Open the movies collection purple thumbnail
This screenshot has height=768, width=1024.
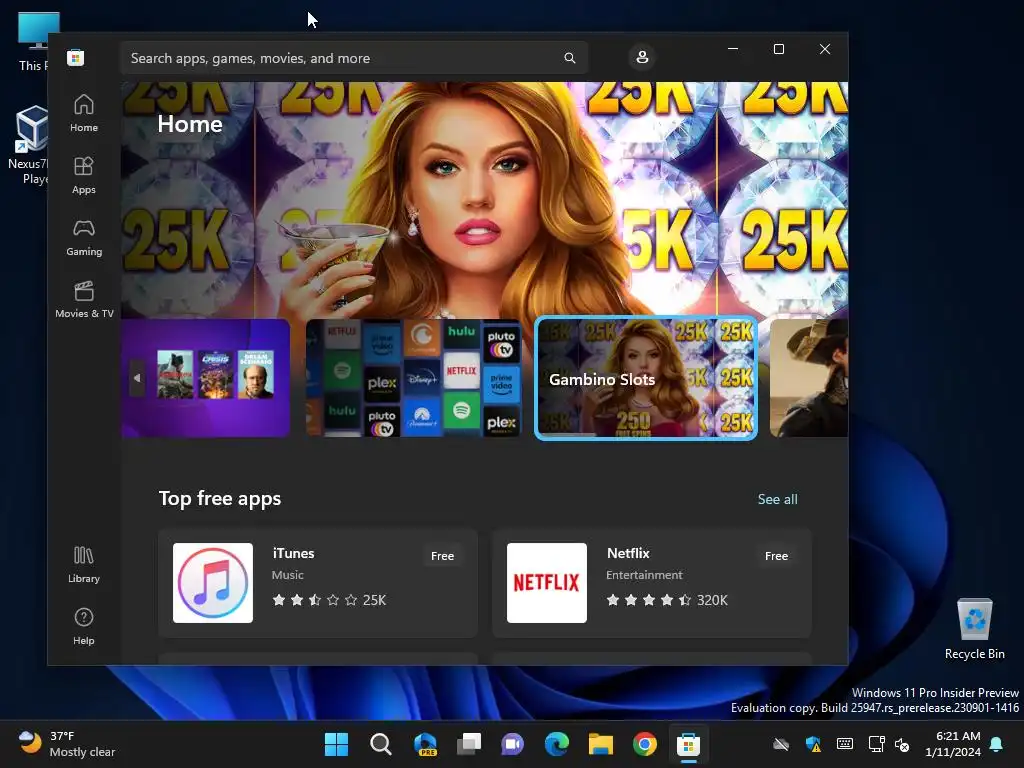click(206, 377)
